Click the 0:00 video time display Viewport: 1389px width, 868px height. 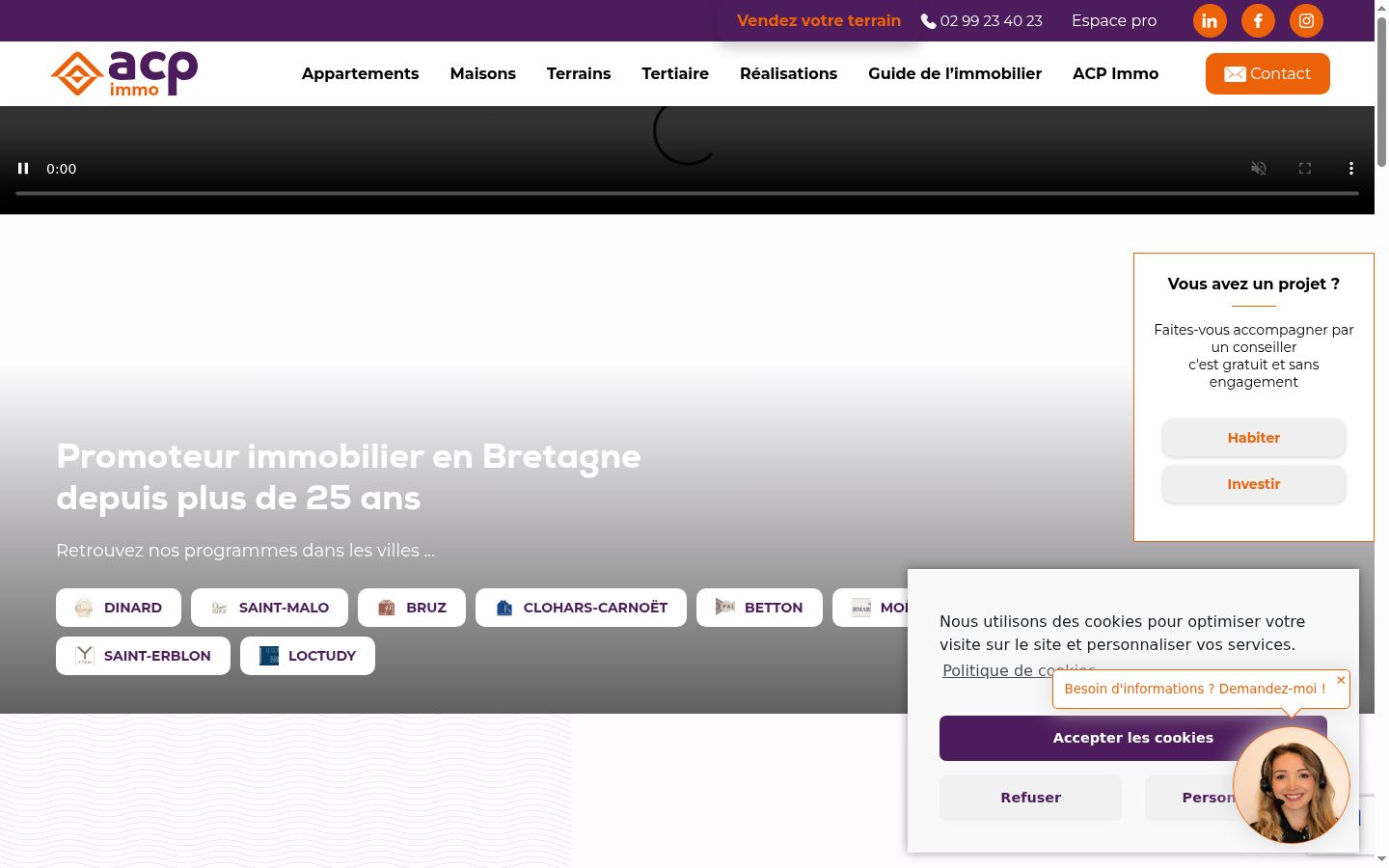(x=62, y=168)
